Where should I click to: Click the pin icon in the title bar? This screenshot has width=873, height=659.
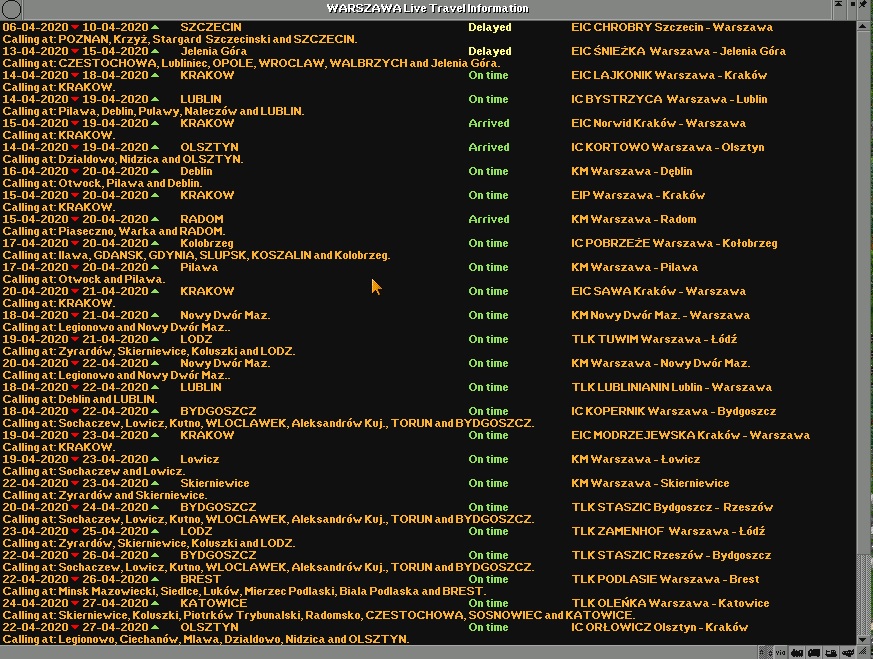(x=864, y=8)
